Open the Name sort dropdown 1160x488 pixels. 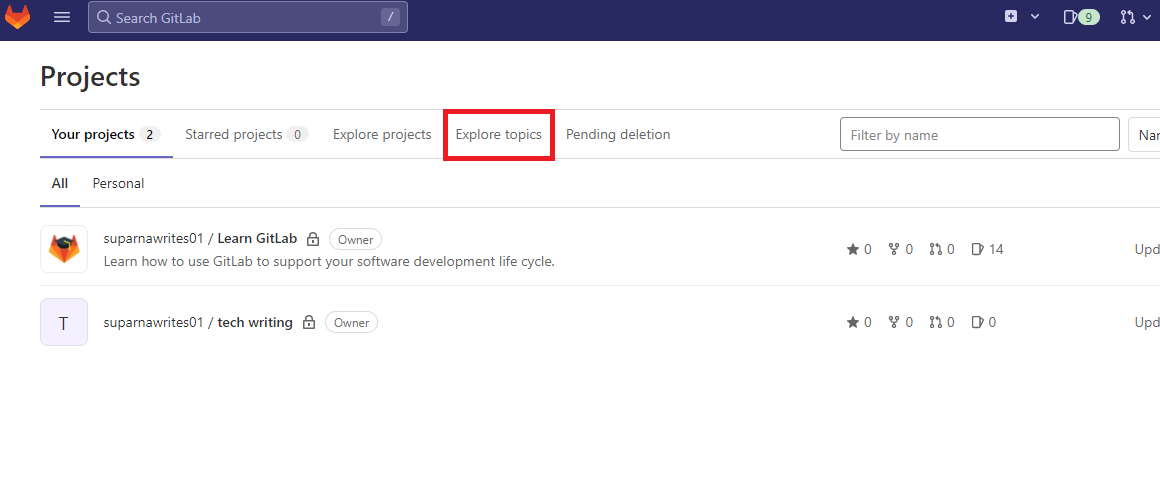(1144, 135)
